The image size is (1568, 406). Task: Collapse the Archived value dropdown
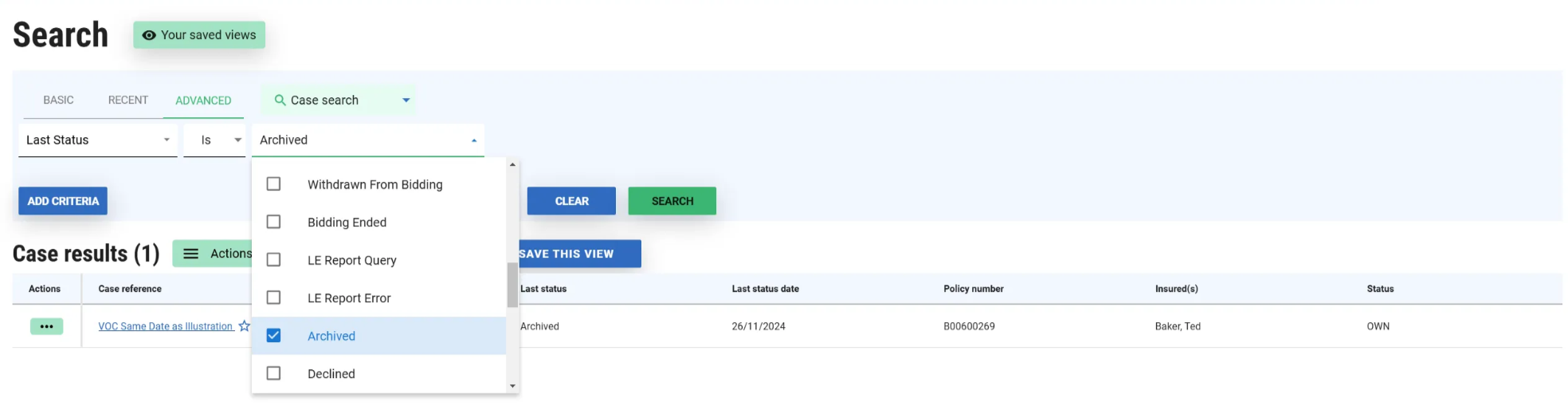pos(473,140)
